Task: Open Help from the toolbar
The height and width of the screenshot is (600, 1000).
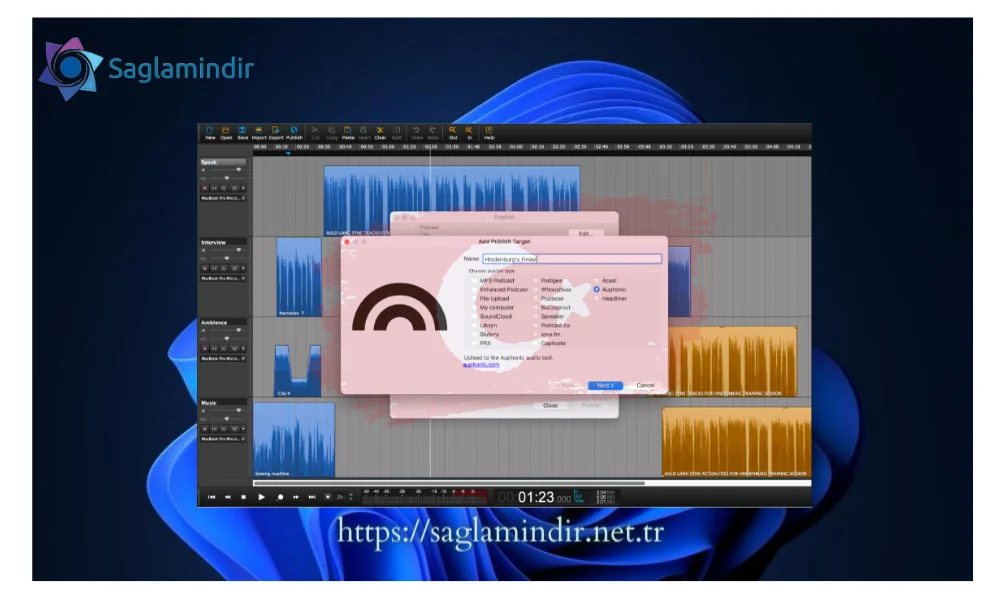Action: point(489,133)
